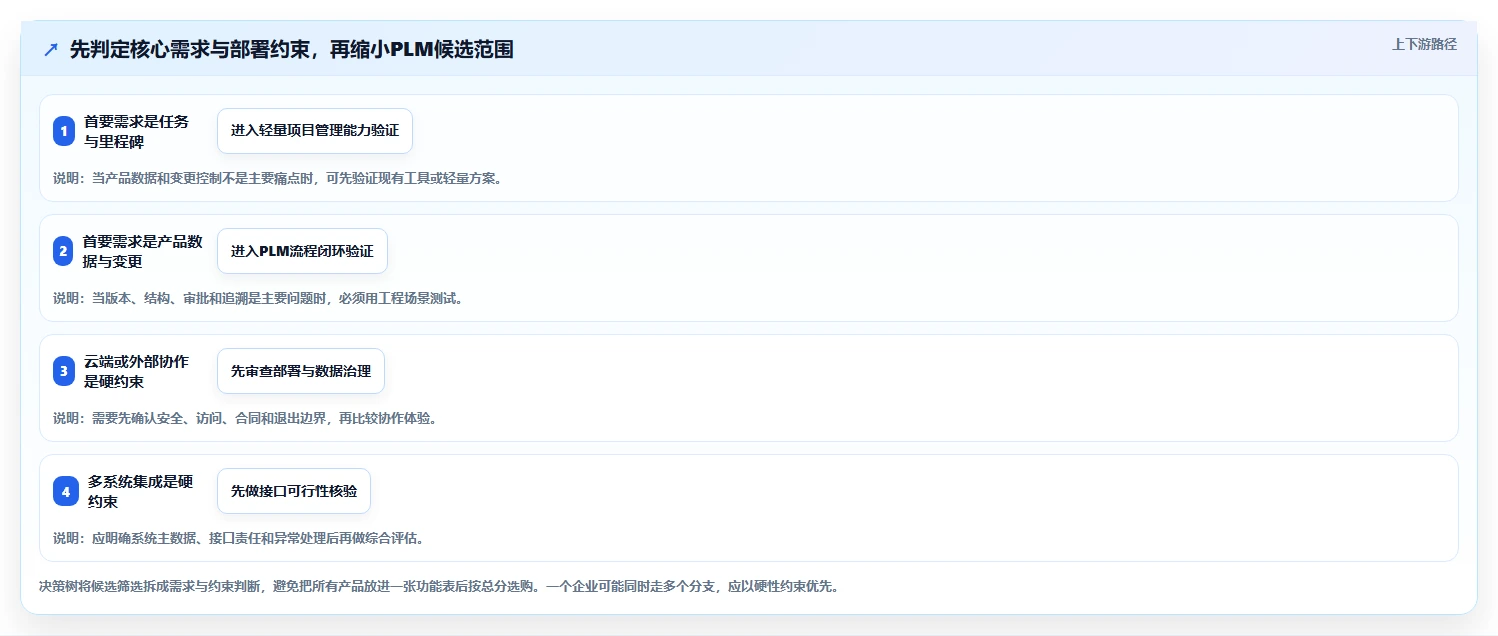The height and width of the screenshot is (636, 1498).
Task: Click the number 4 step badge
Action: pyautogui.click(x=66, y=491)
